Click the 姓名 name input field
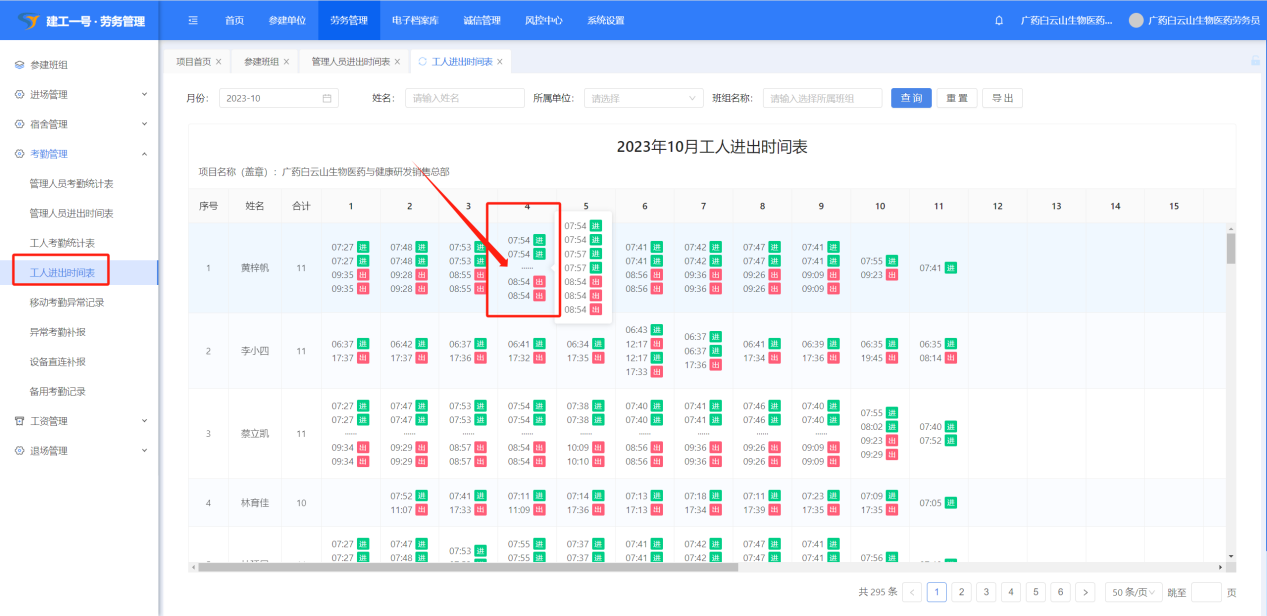The height and width of the screenshot is (616, 1267). click(x=464, y=98)
